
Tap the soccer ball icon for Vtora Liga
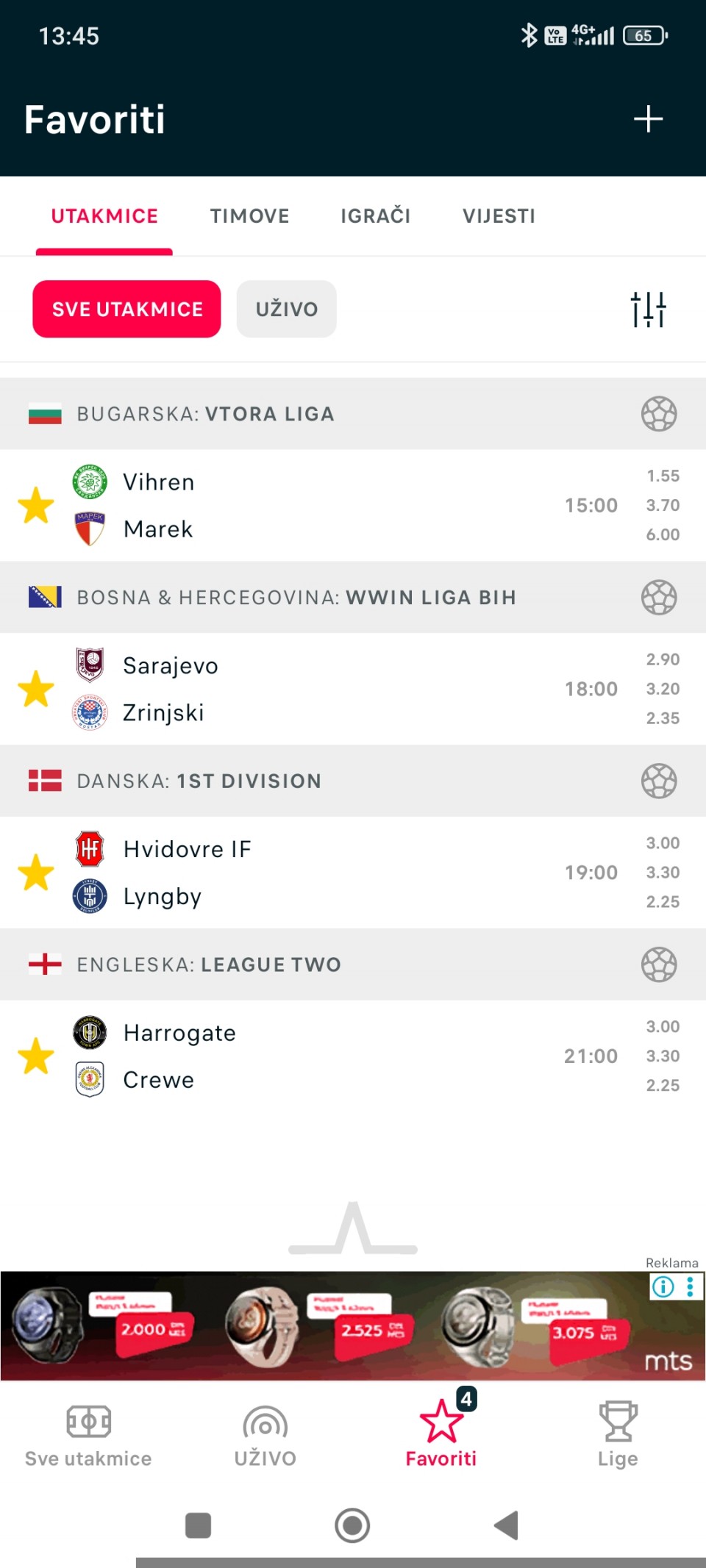click(658, 414)
